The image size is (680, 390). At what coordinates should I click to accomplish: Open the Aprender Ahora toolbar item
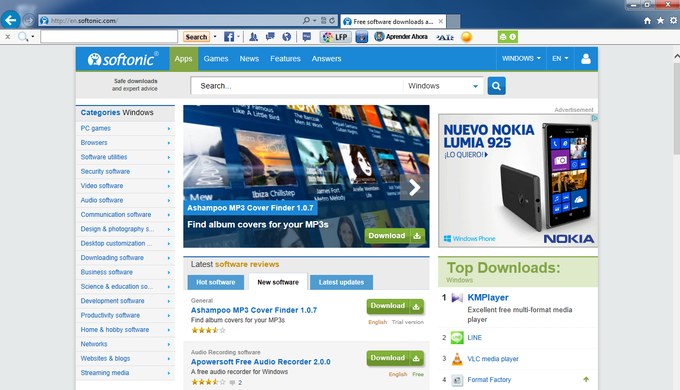(401, 37)
